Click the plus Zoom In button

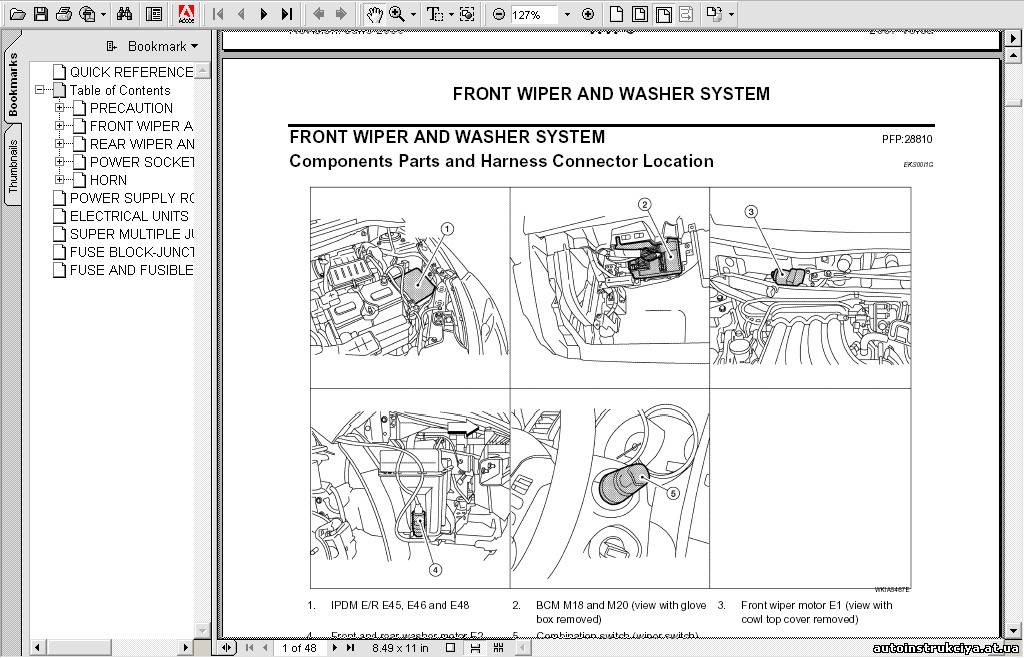coord(588,14)
